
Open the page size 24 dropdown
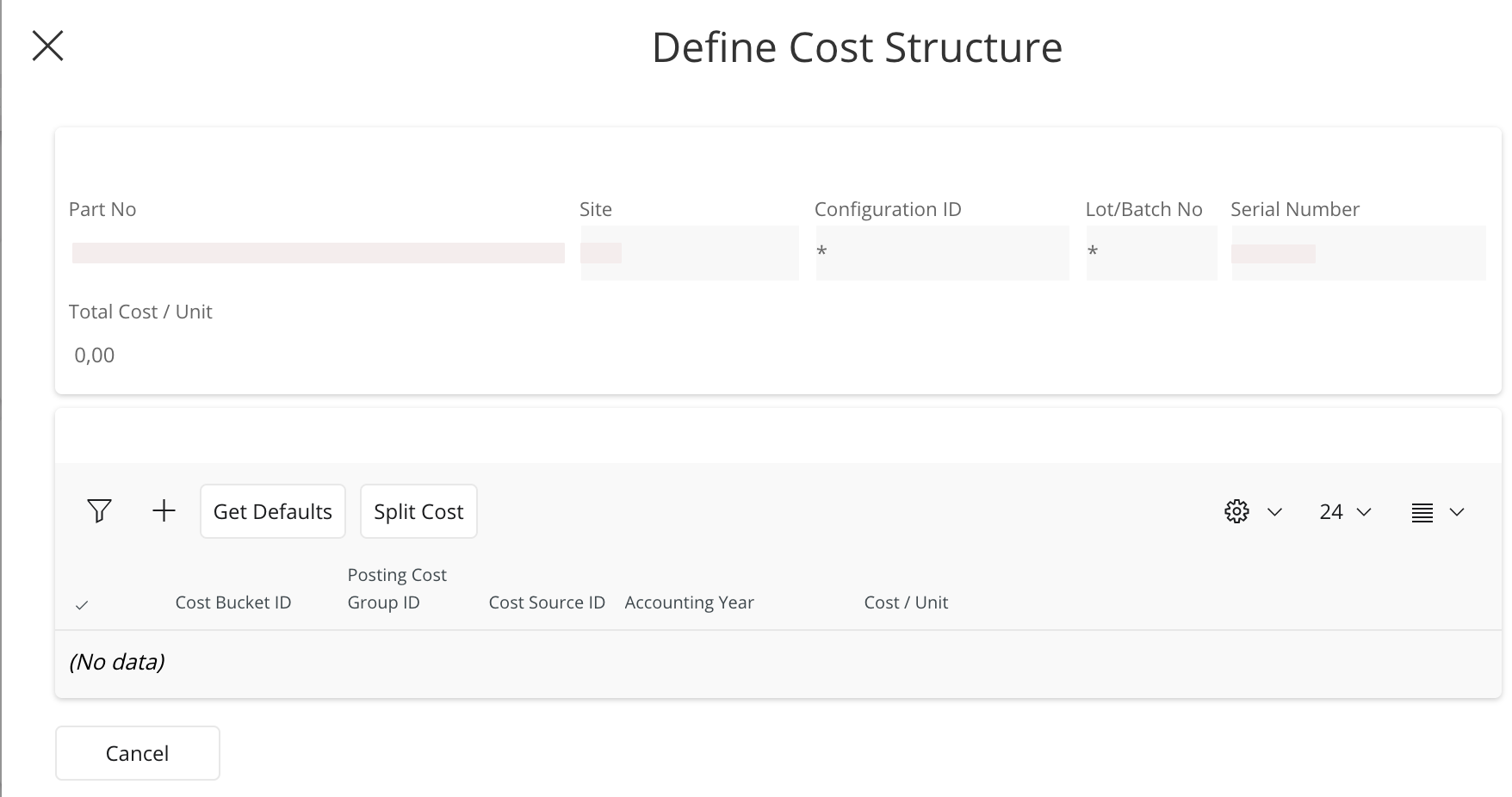click(x=1345, y=512)
